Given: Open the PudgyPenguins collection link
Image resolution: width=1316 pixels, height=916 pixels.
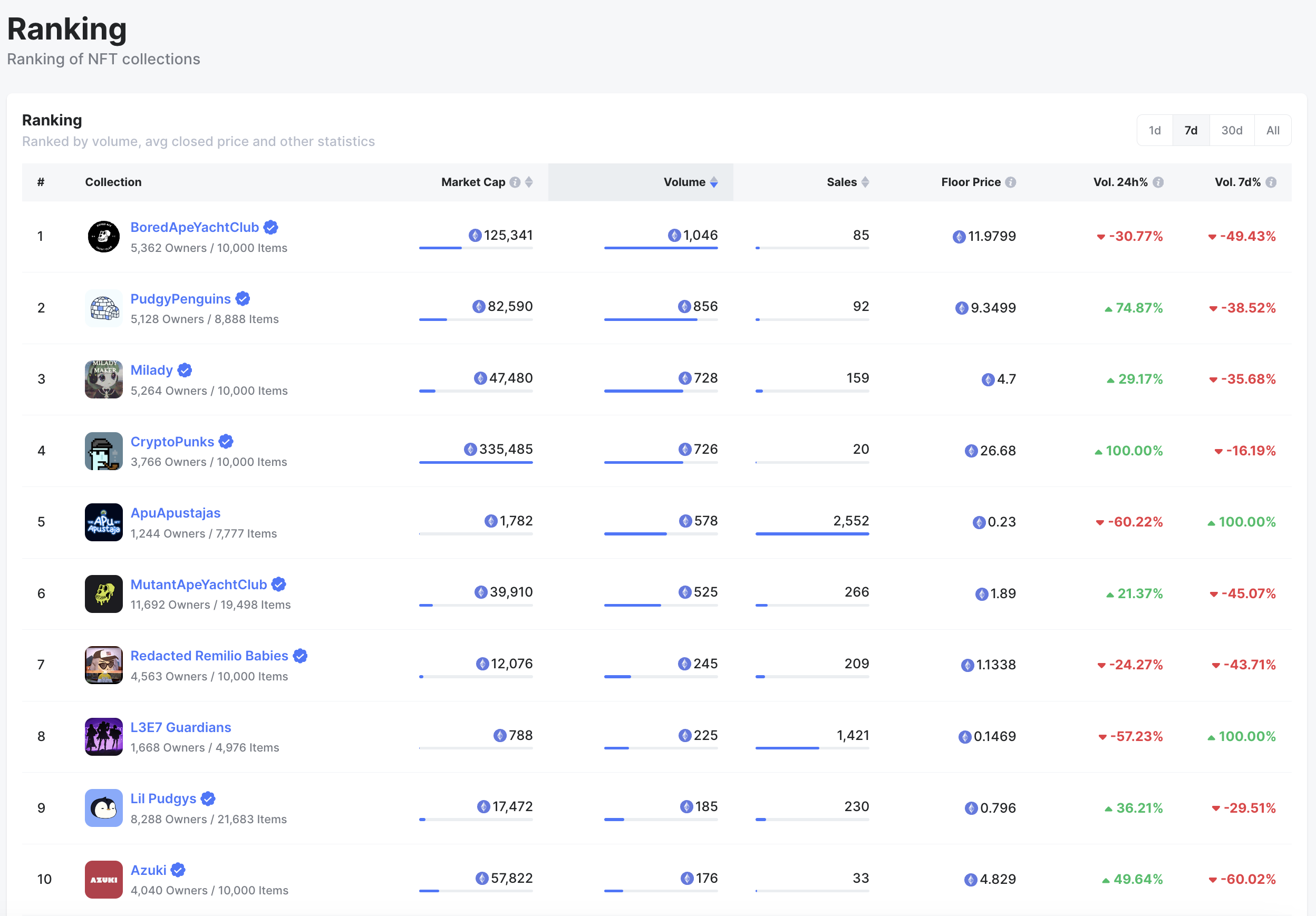Looking at the screenshot, I should point(180,299).
